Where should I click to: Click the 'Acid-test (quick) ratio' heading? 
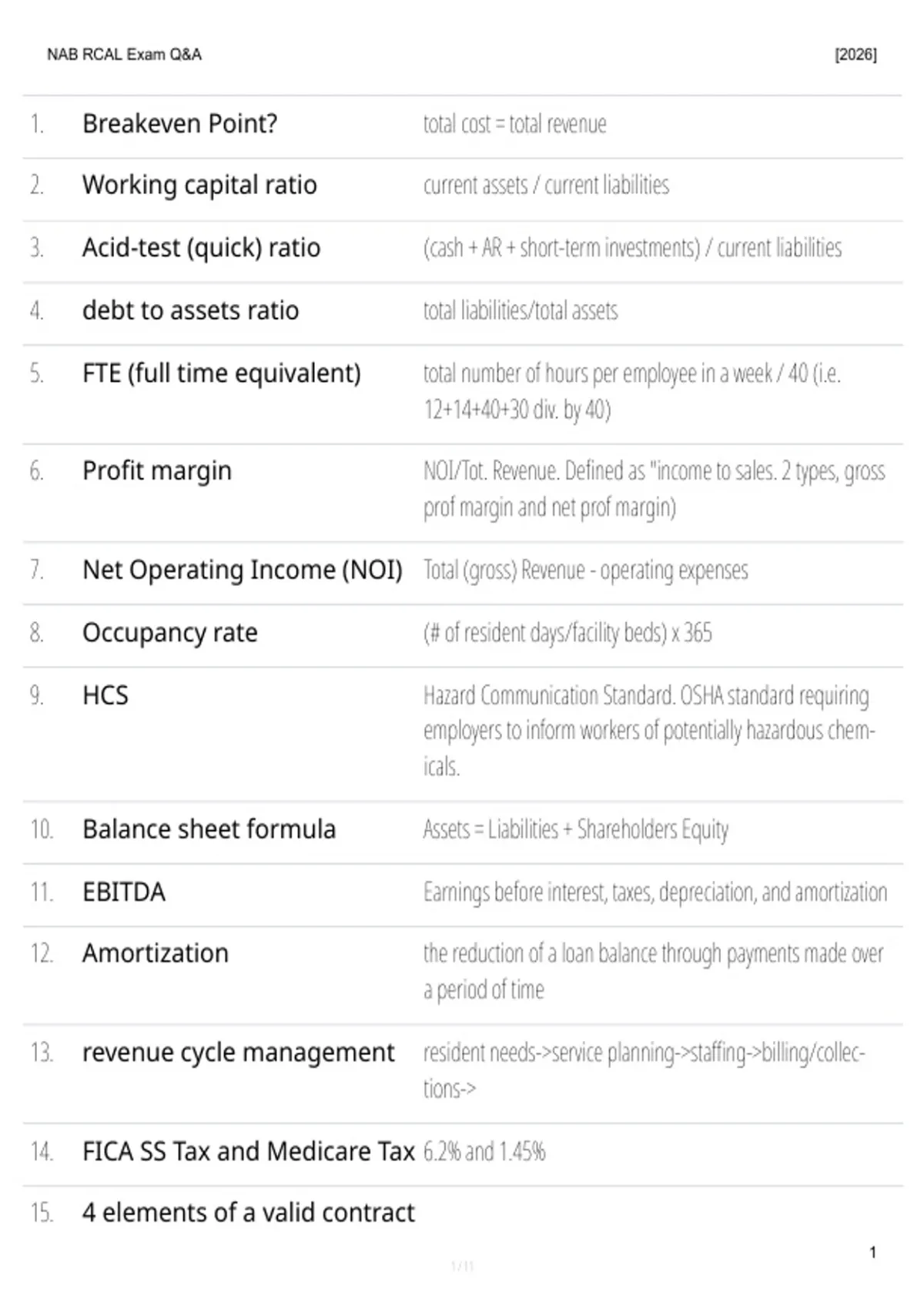click(201, 248)
